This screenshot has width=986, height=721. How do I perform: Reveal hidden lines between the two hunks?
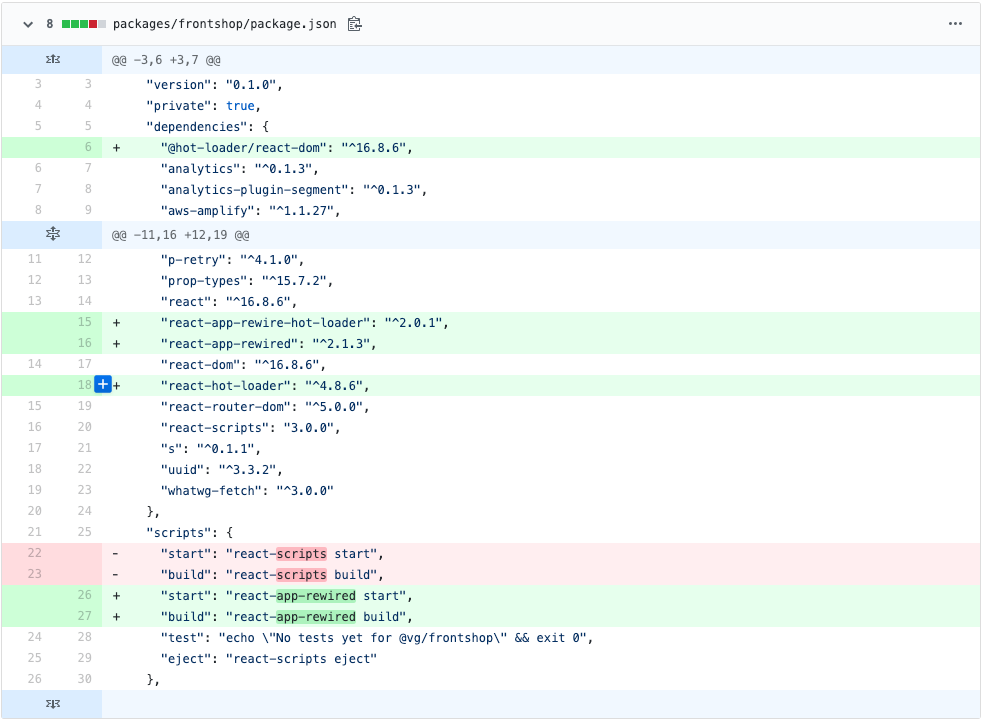pyautogui.click(x=52, y=234)
